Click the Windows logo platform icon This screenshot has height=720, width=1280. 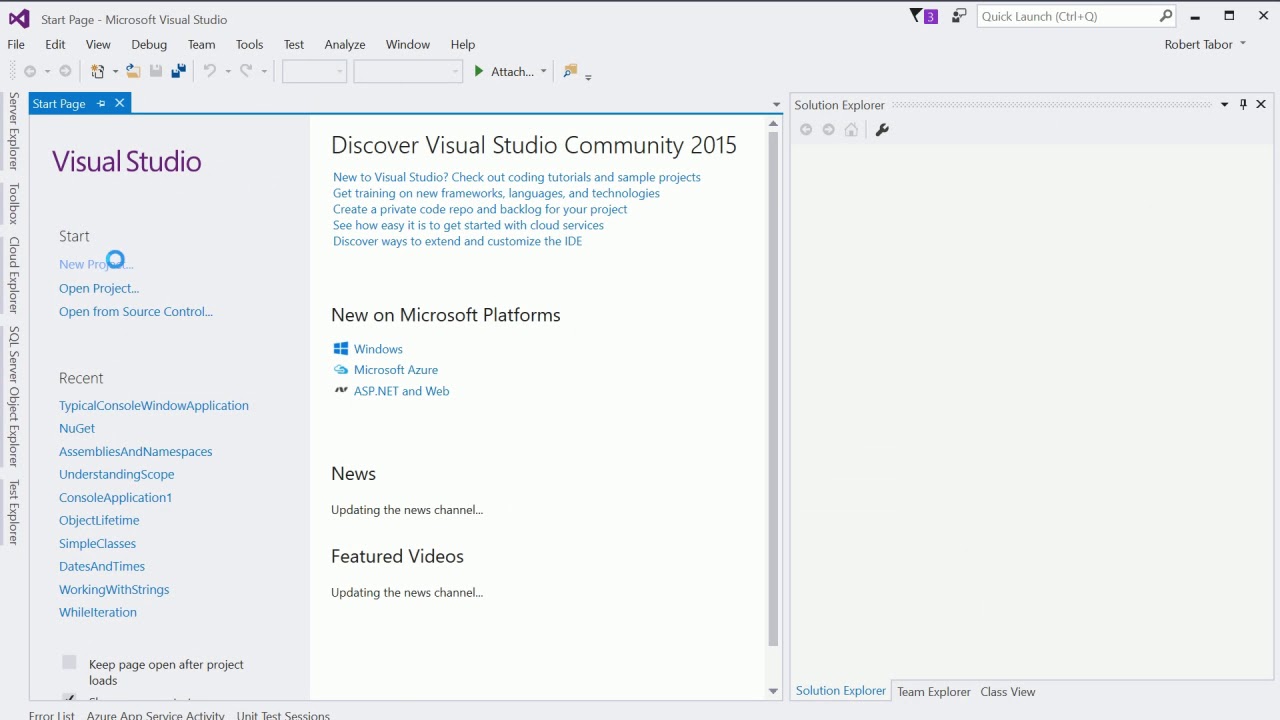341,349
